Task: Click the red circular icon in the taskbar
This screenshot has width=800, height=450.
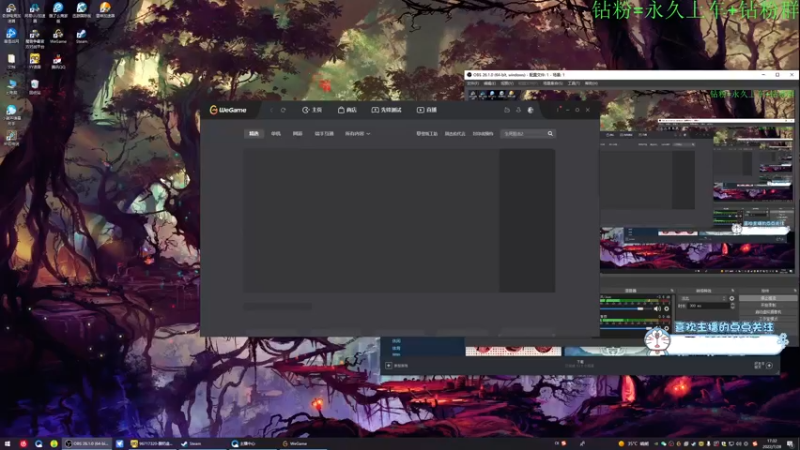Action: (x=23, y=443)
